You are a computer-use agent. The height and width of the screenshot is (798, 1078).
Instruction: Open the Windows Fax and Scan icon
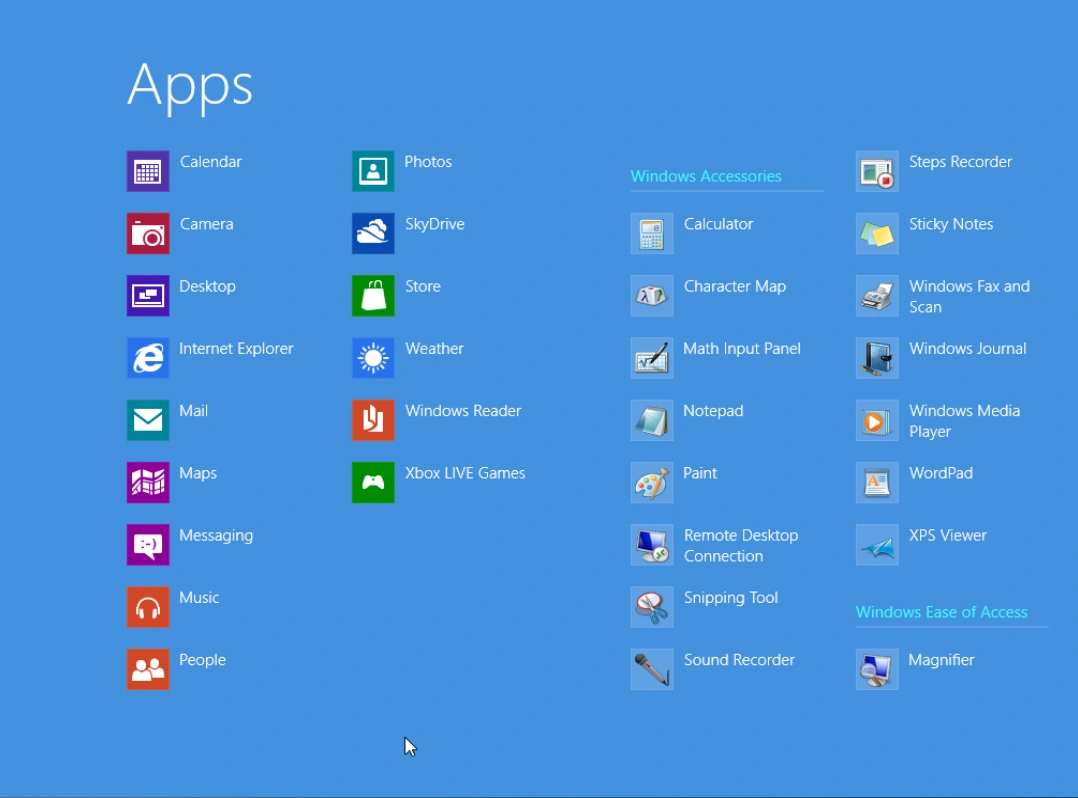tap(877, 296)
